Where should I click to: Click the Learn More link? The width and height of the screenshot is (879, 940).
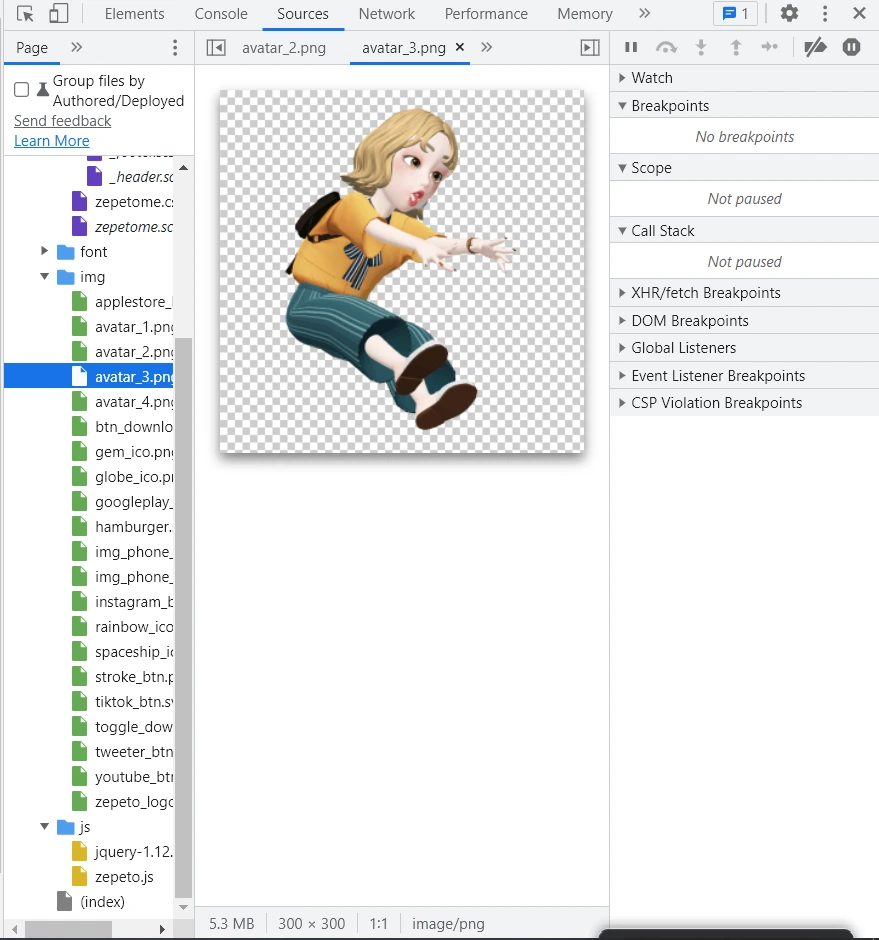tap(52, 141)
